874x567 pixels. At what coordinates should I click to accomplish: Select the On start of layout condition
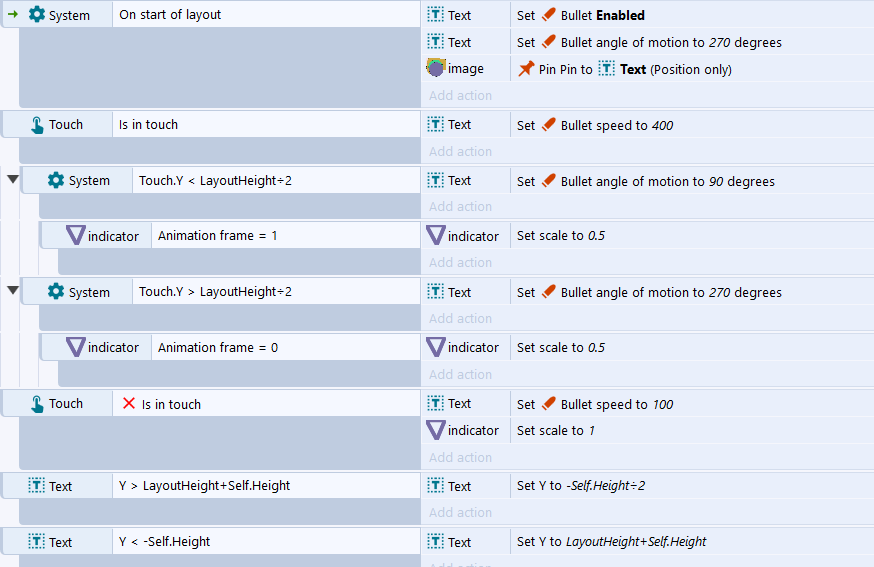(x=266, y=14)
